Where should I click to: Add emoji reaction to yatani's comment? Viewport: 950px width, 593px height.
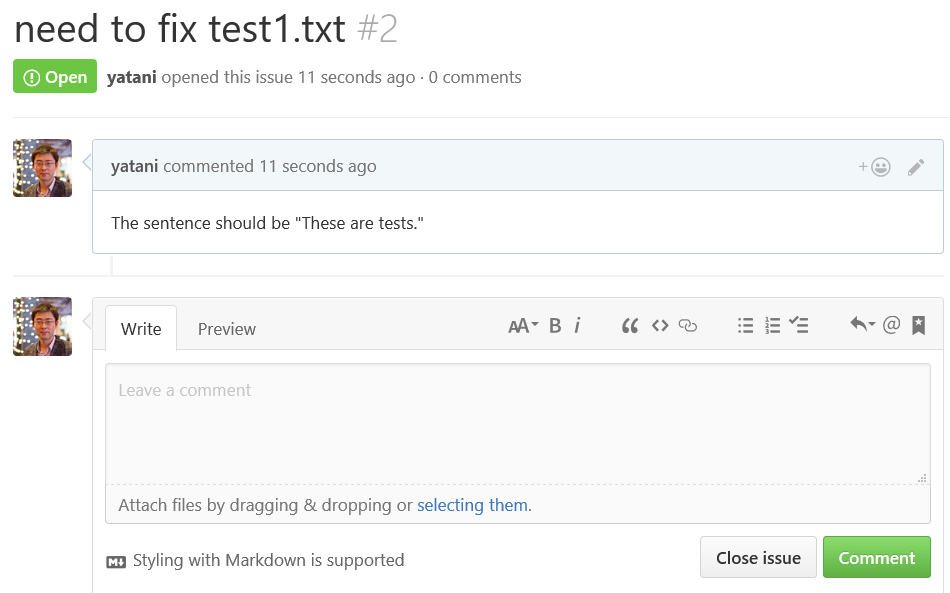coord(874,167)
